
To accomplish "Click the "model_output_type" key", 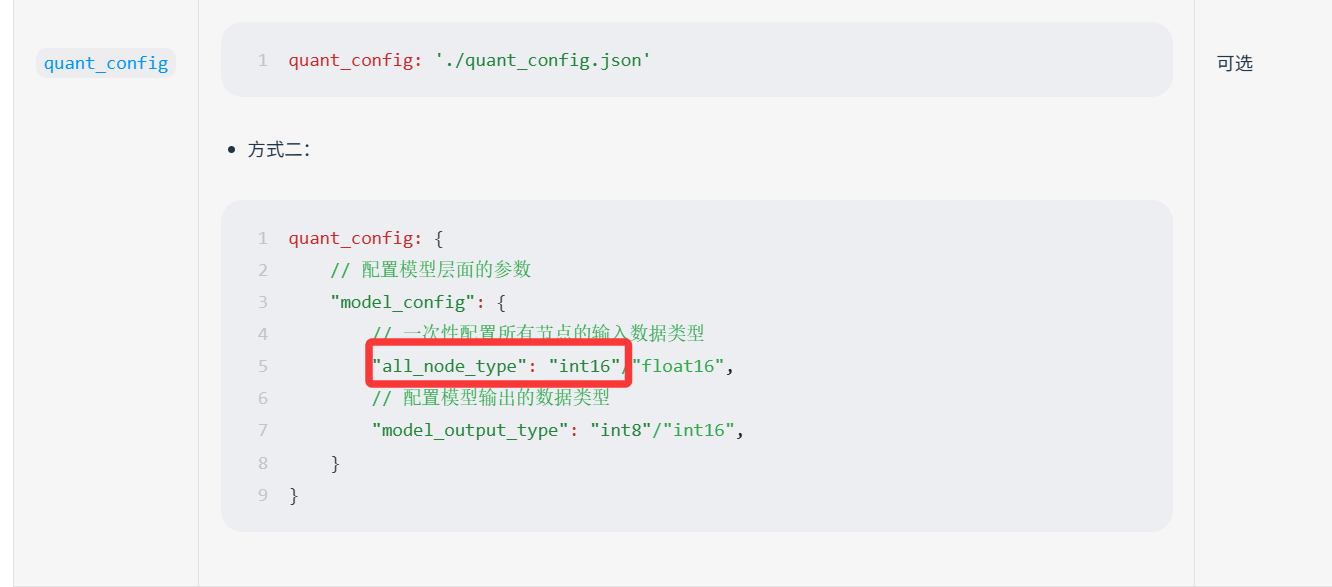I will 470,430.
